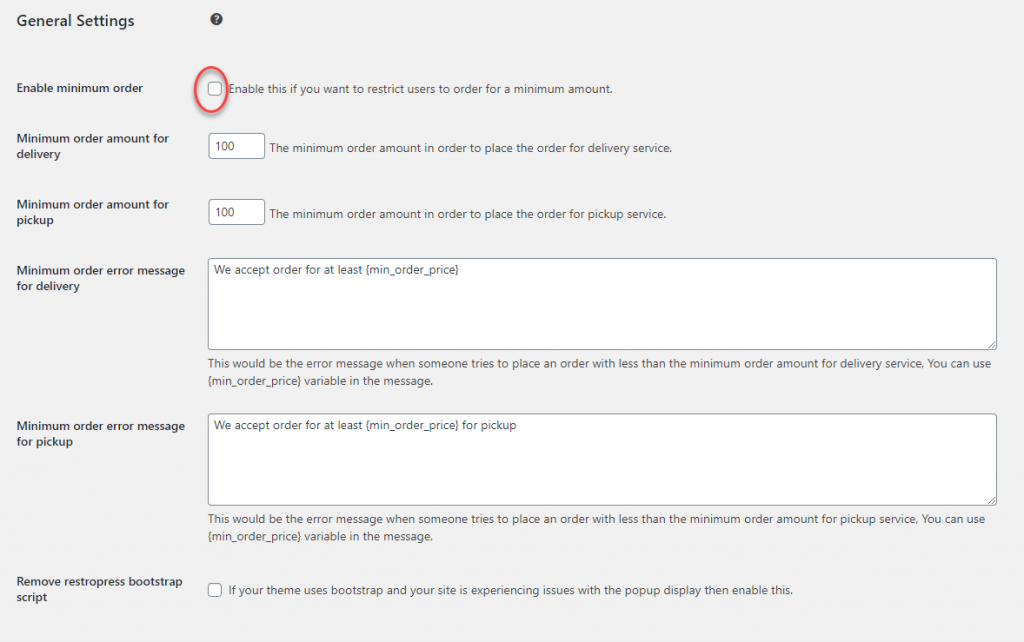Grab the pickup error textarea resize handle
The height and width of the screenshot is (642, 1024).
[x=991, y=500]
